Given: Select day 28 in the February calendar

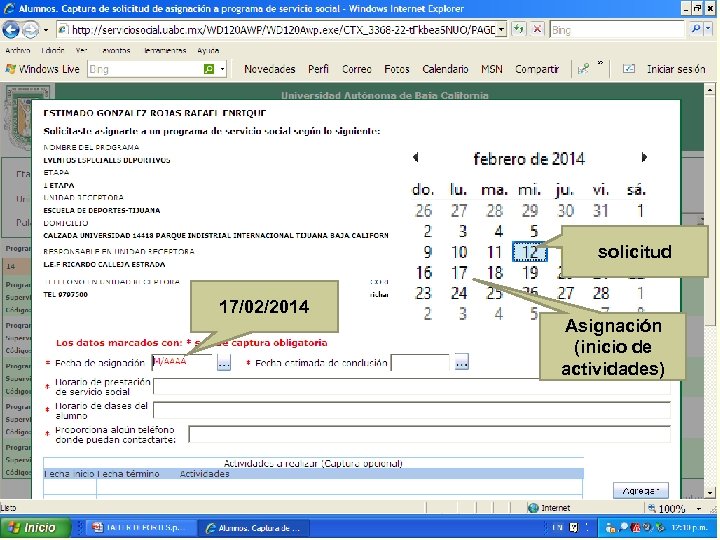Looking at the screenshot, I should [601, 293].
